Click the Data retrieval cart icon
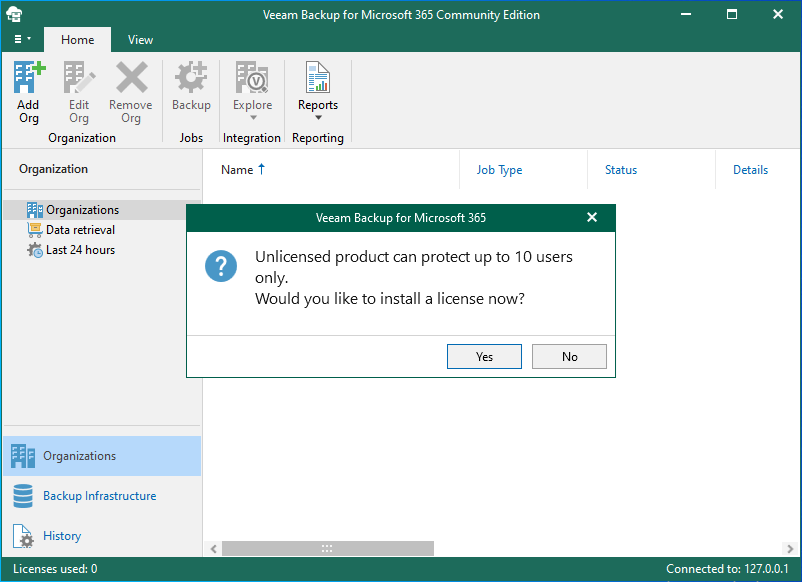802x582 pixels. [35, 230]
